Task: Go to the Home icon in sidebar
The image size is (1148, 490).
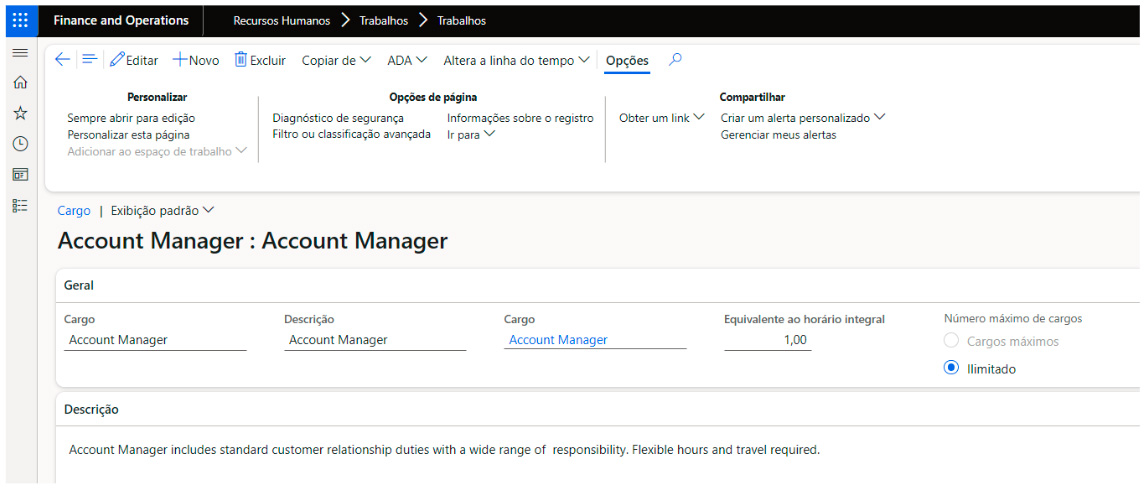Action: pos(19,83)
